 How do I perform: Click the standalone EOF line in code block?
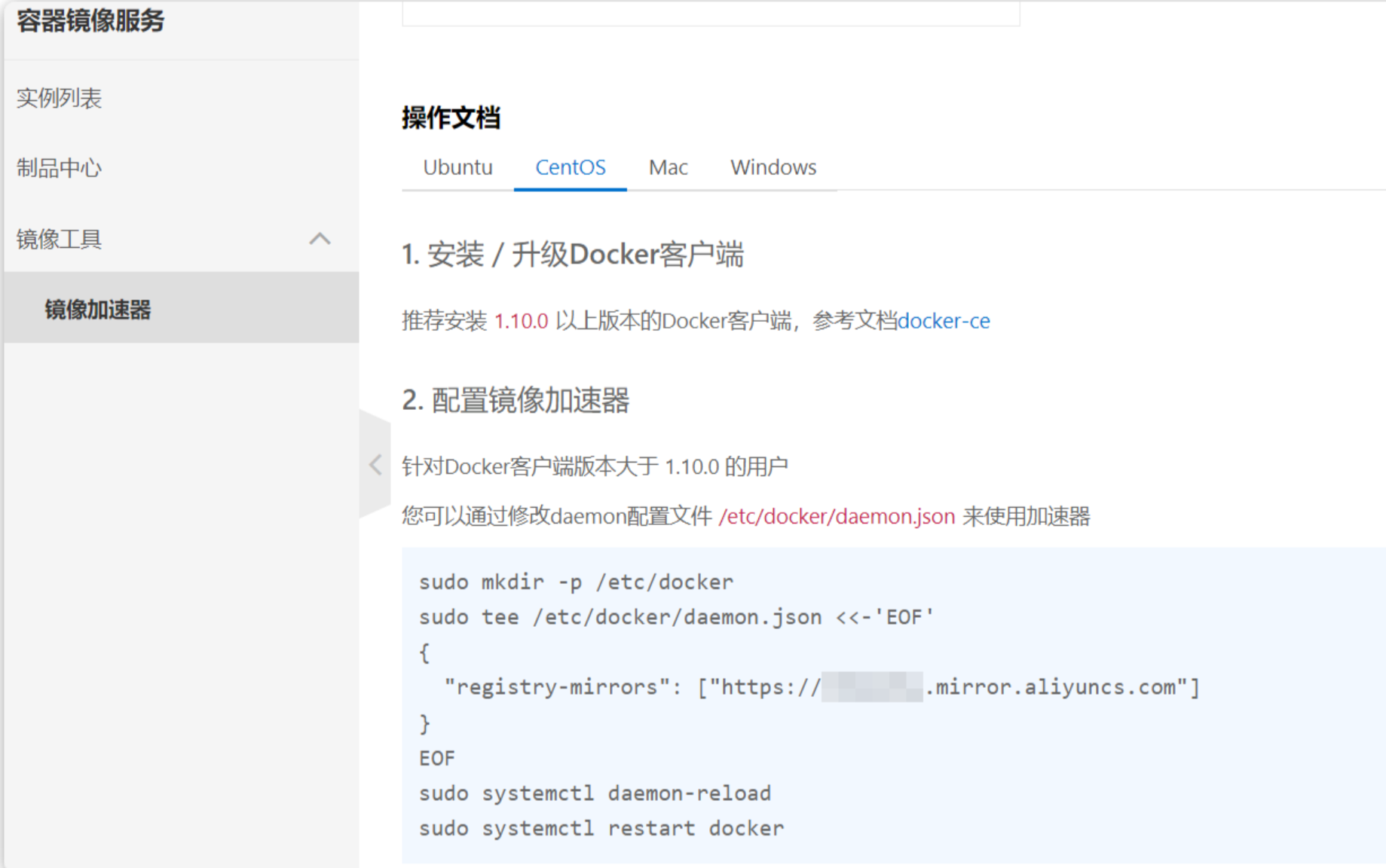[x=437, y=758]
